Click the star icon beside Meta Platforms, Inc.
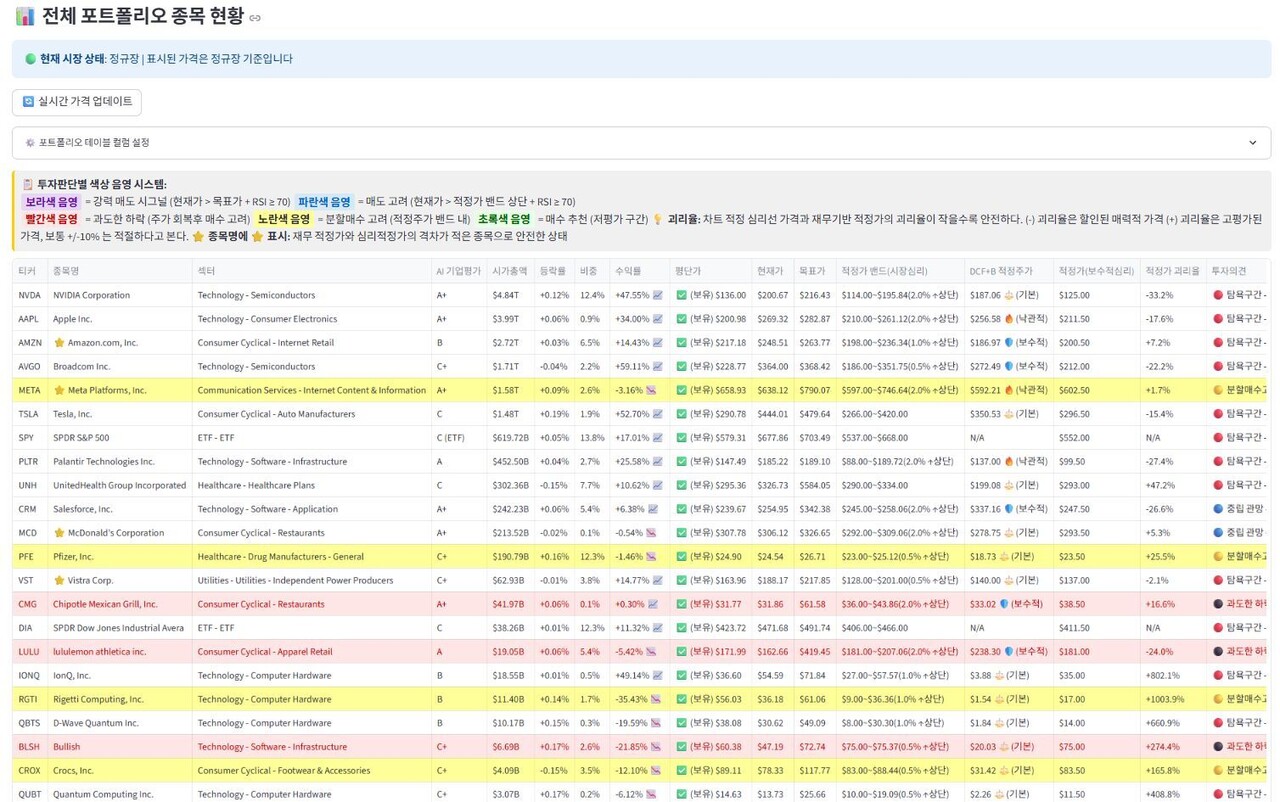Image resolution: width=1280 pixels, height=802 pixels. click(x=59, y=390)
